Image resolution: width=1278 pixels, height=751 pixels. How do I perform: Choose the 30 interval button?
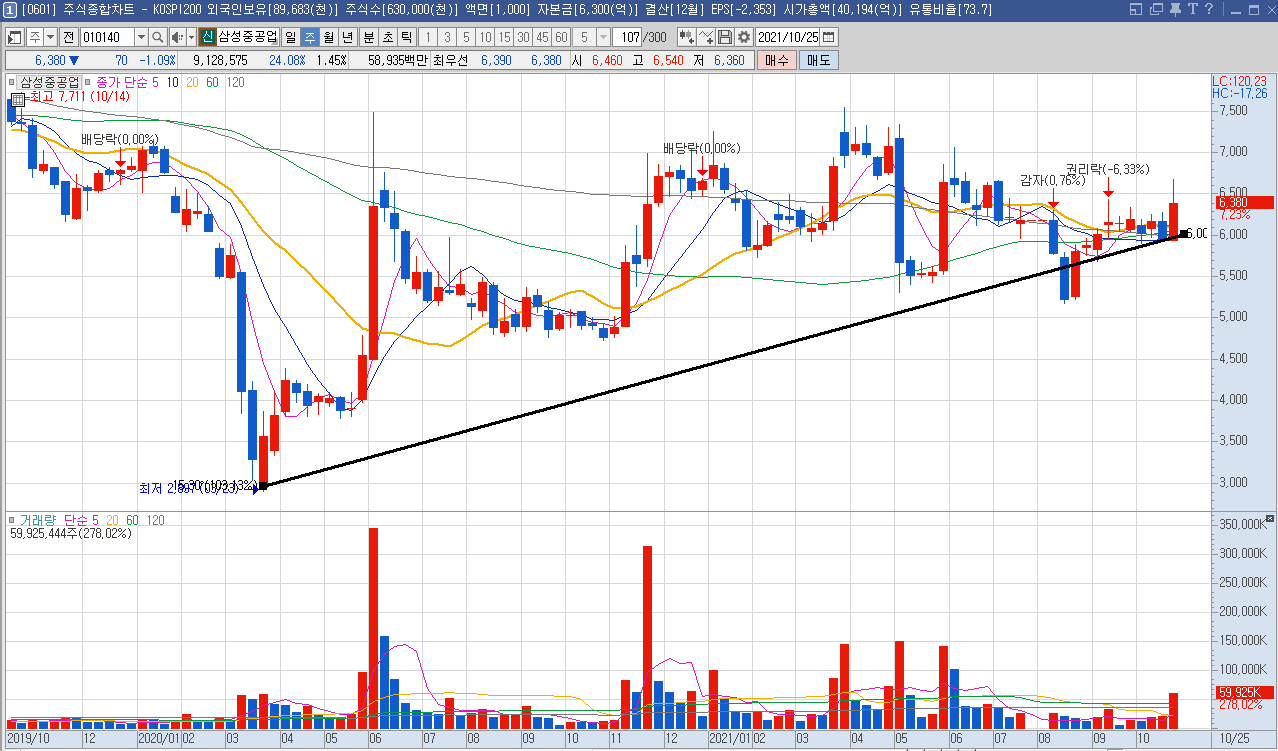(x=523, y=37)
